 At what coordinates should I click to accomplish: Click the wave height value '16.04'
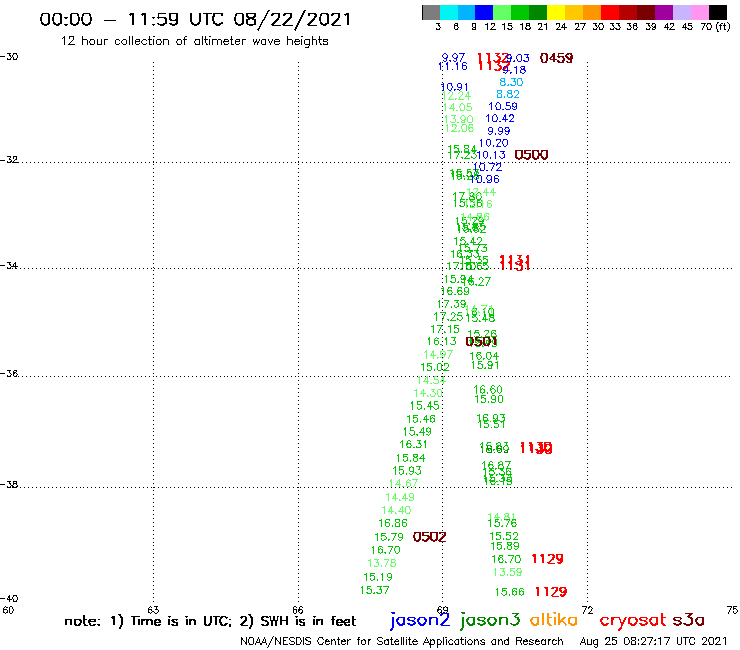(484, 356)
